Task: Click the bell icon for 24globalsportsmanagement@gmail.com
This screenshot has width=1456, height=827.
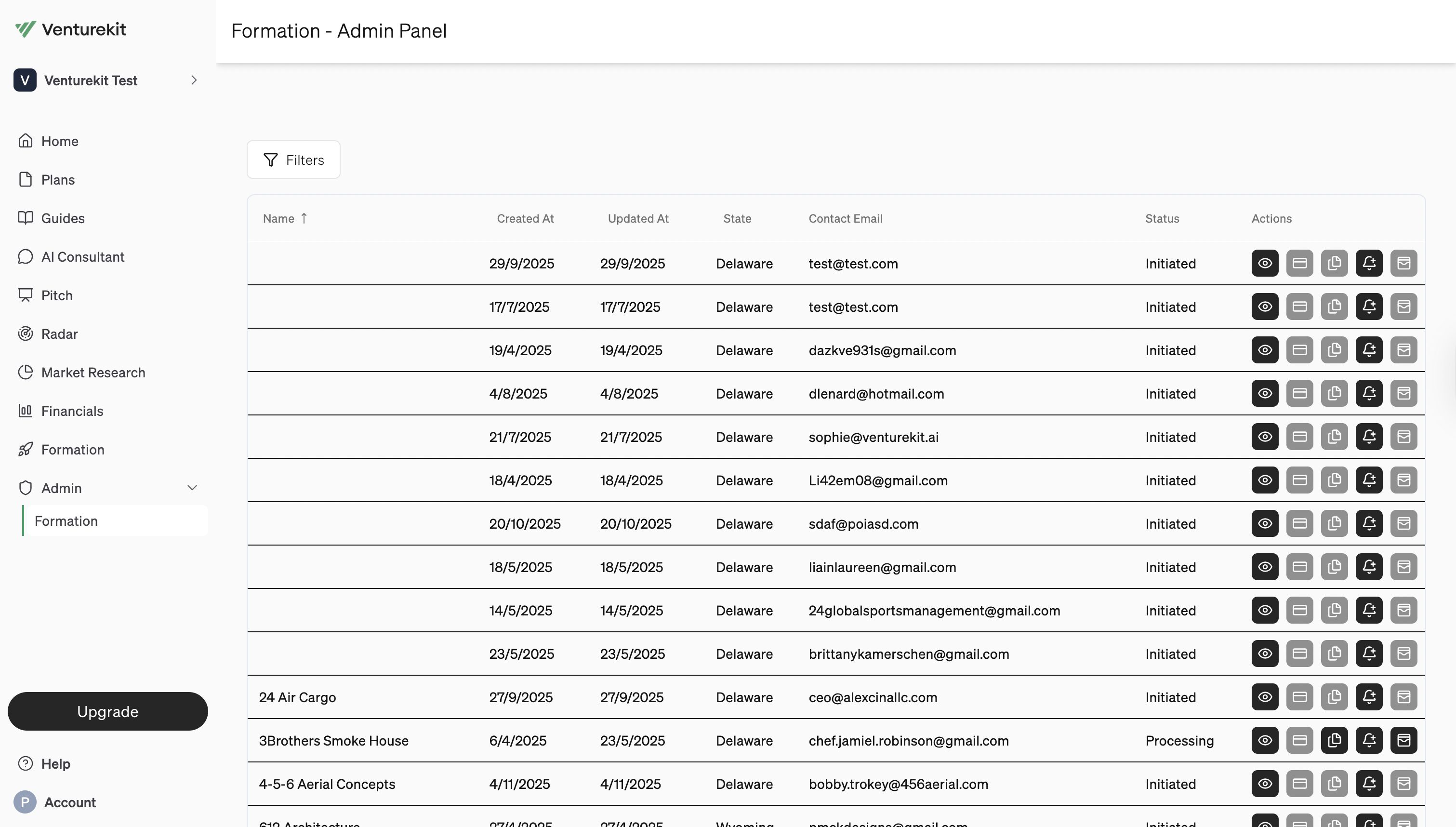Action: [1369, 610]
